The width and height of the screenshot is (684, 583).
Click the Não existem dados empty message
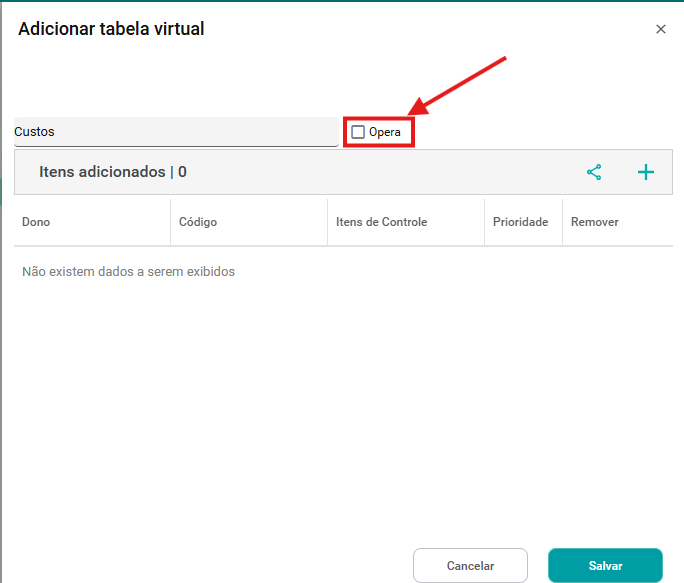[x=128, y=271]
